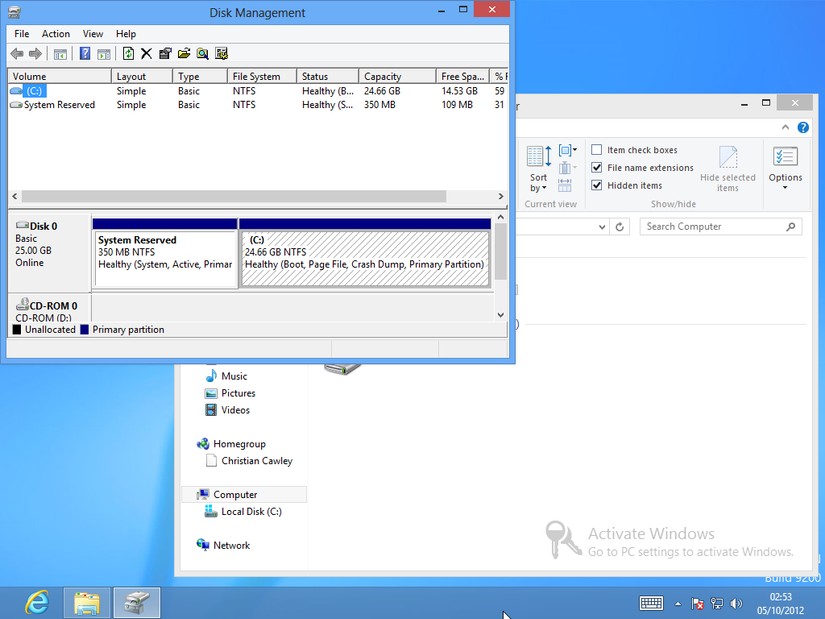Sort by the File System column header
The height and width of the screenshot is (619, 825).
click(x=262, y=76)
